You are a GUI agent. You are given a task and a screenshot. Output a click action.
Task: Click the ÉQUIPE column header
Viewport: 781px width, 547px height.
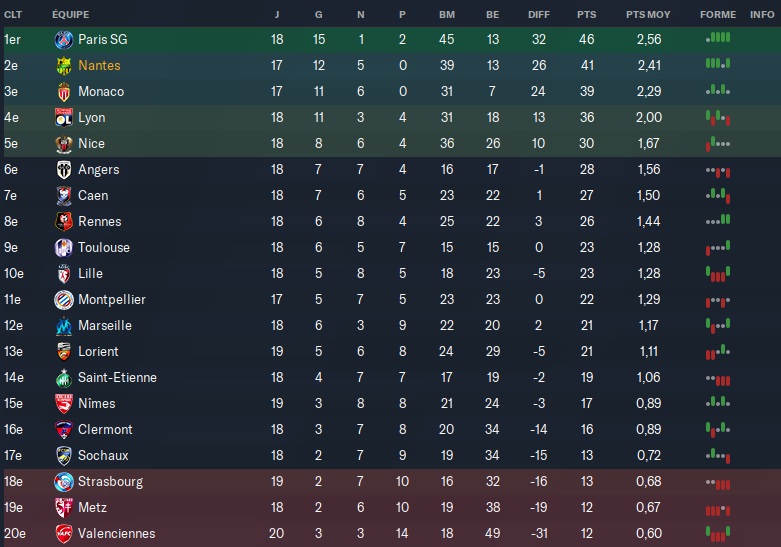(x=71, y=15)
